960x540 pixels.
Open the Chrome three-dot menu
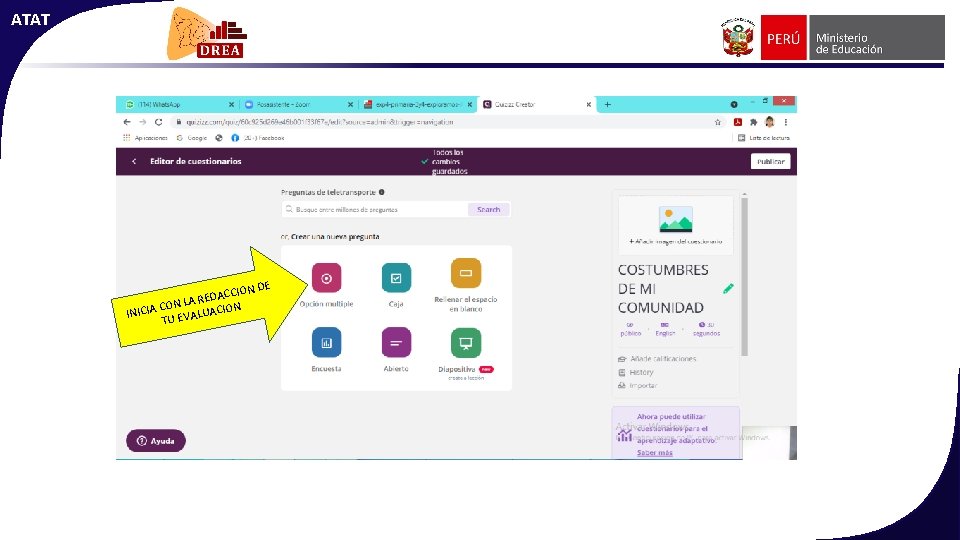[x=786, y=122]
